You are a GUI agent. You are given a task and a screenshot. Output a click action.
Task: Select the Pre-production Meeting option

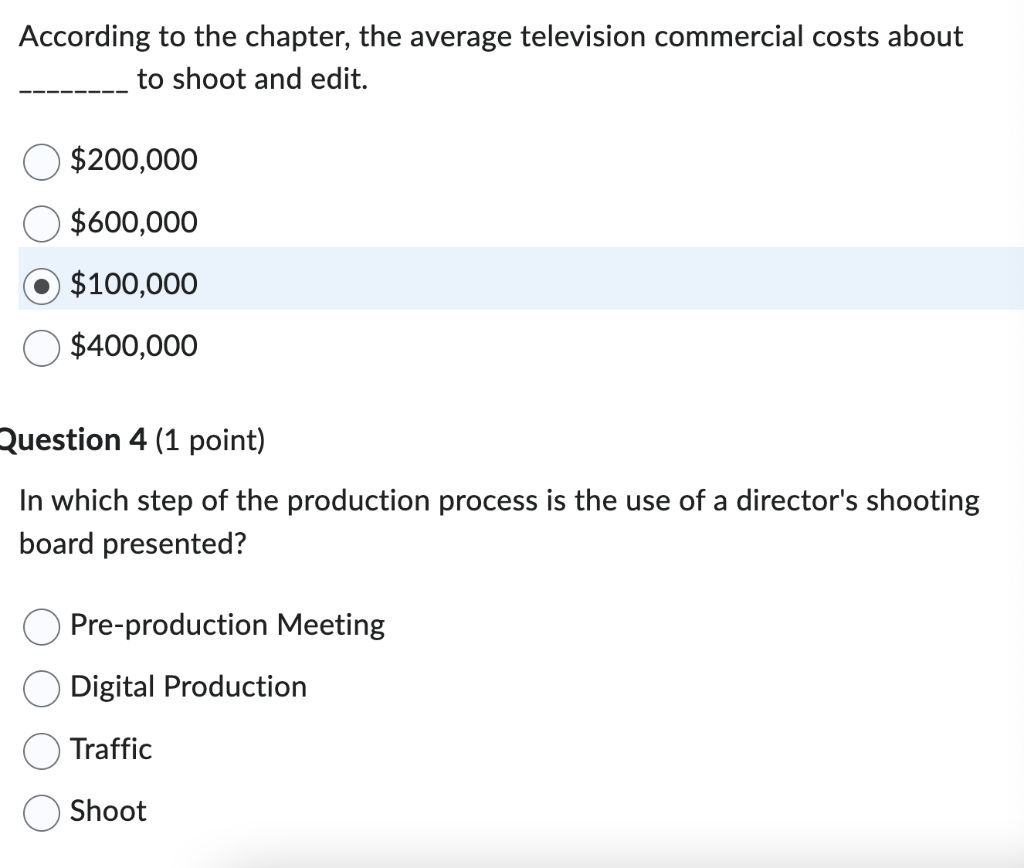(41, 627)
